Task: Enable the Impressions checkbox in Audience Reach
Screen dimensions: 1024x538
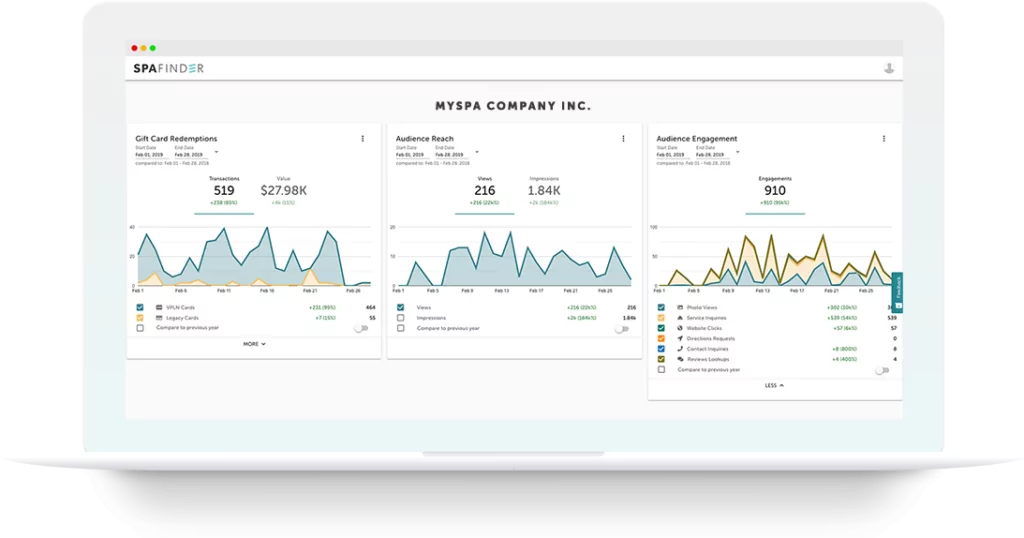Action: point(401,318)
